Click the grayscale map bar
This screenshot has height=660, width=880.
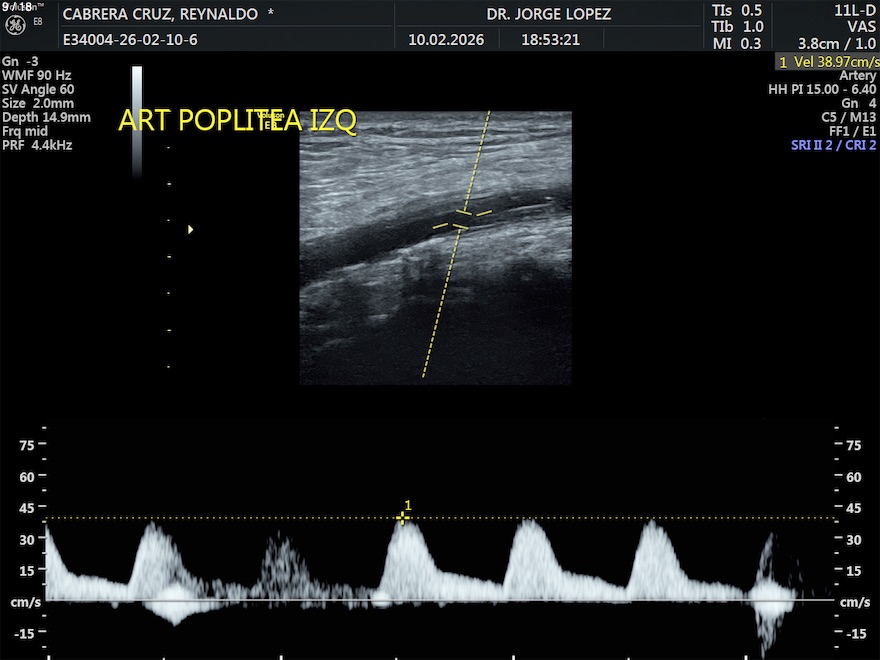[137, 120]
